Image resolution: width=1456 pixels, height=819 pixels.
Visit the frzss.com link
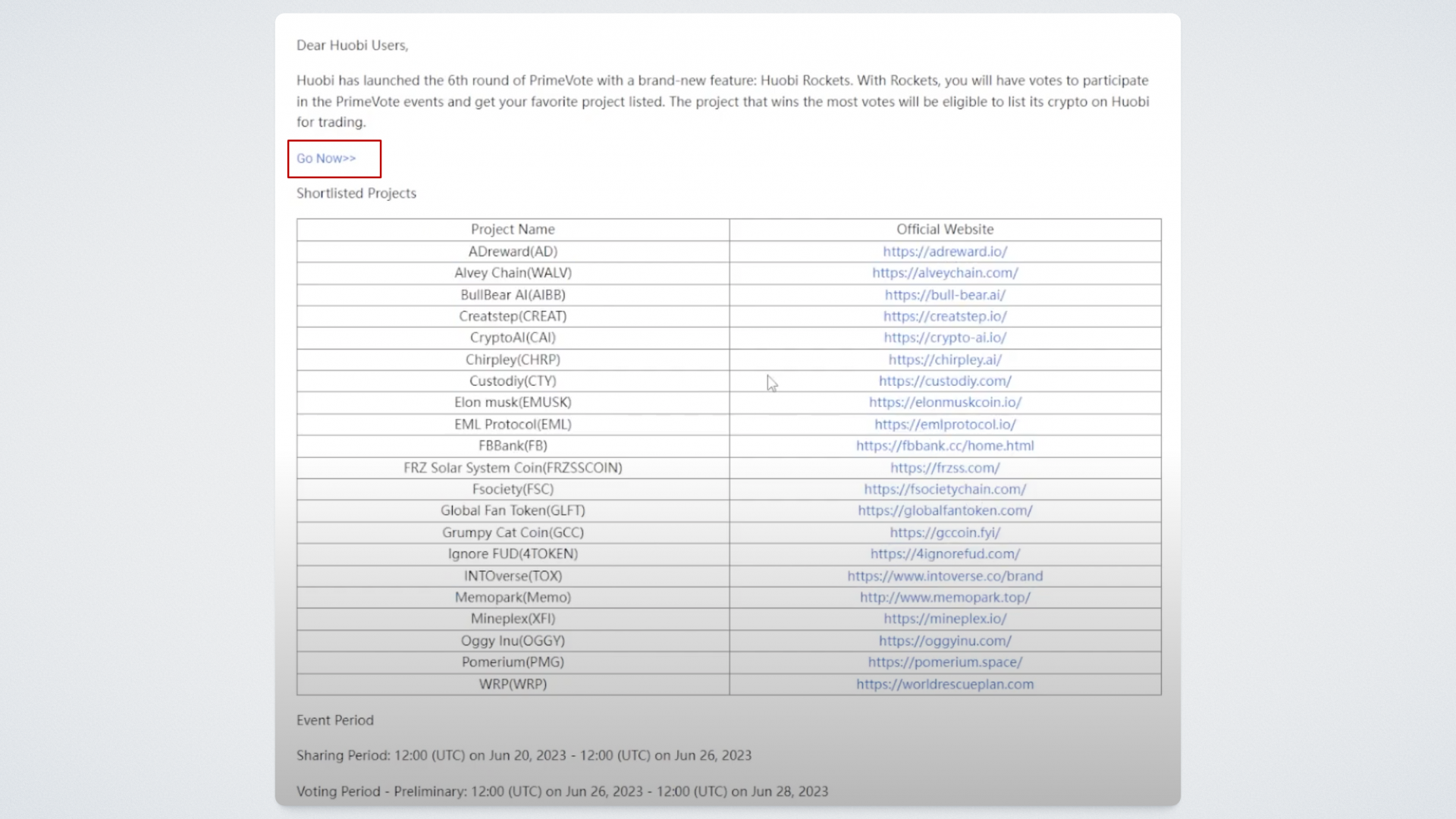click(945, 468)
